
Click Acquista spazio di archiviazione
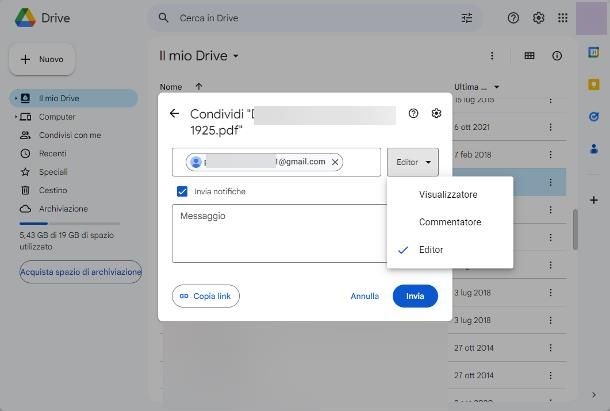(x=81, y=272)
